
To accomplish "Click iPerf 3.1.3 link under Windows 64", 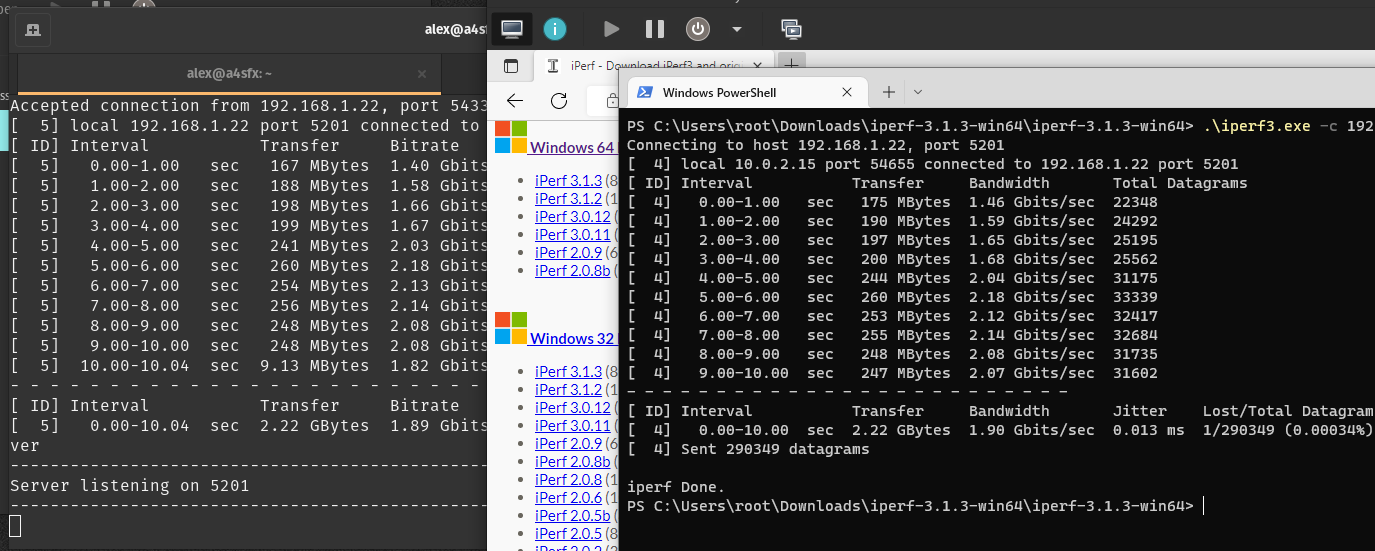I will pos(568,180).
